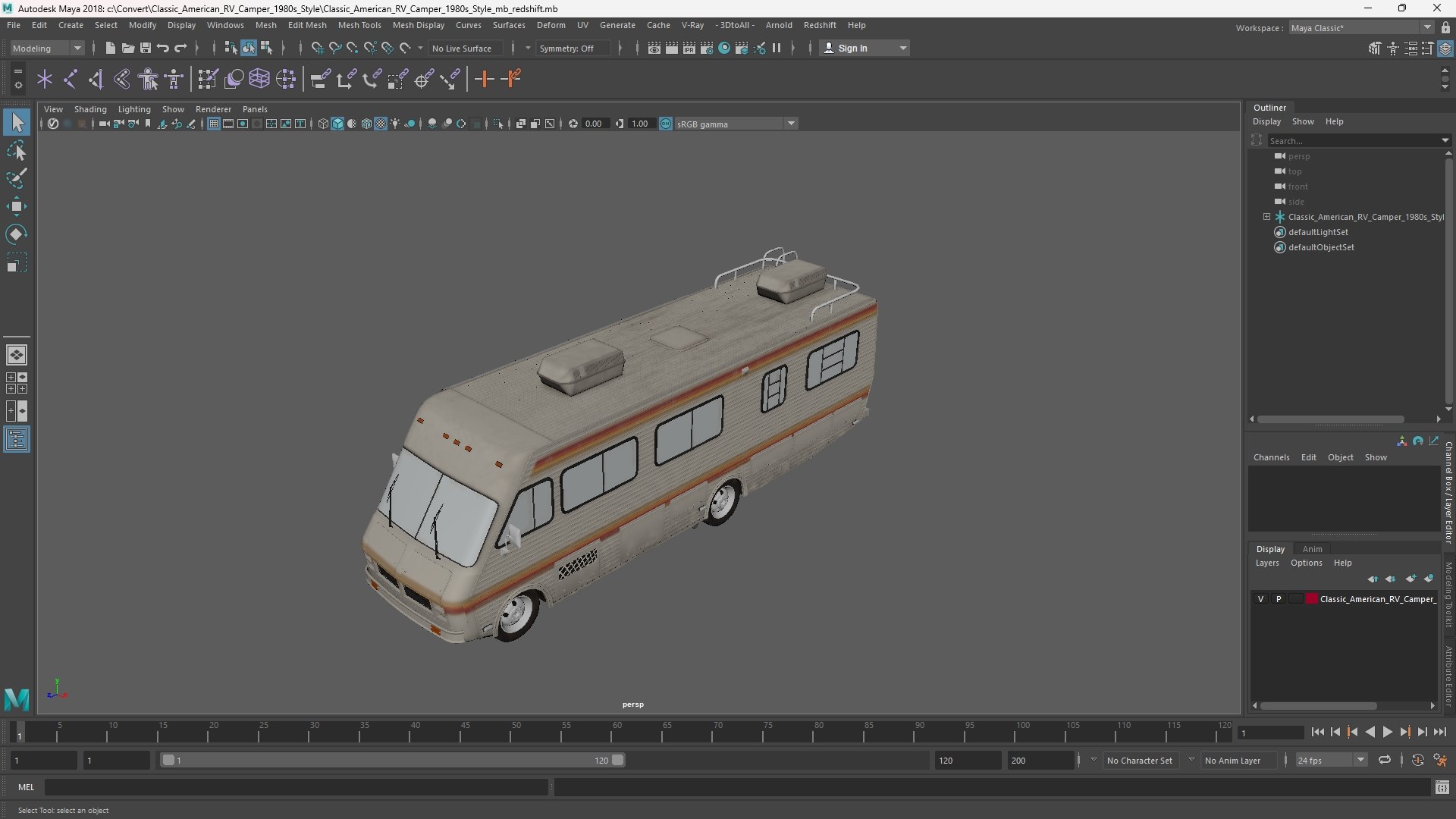Toggle the loop playback button
This screenshot has width=1456, height=819.
pyautogui.click(x=1384, y=760)
